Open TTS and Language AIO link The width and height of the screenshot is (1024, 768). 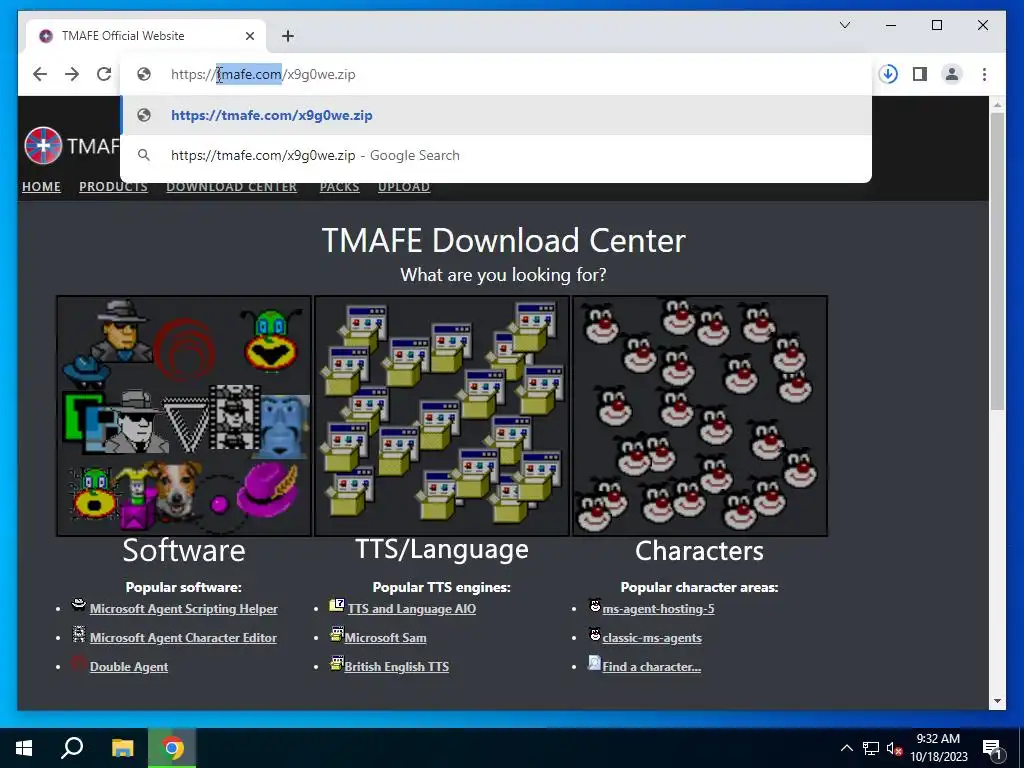[x=411, y=609]
